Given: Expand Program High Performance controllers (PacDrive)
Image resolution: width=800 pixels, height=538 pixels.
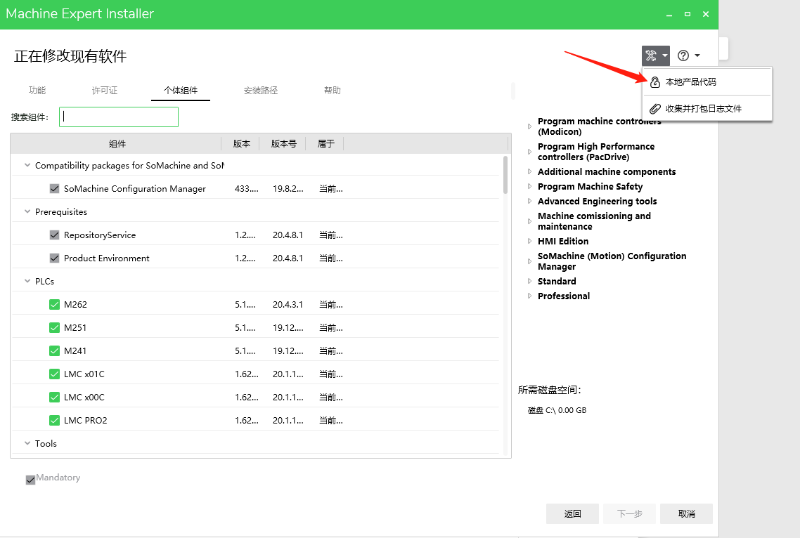Looking at the screenshot, I should click(530, 152).
